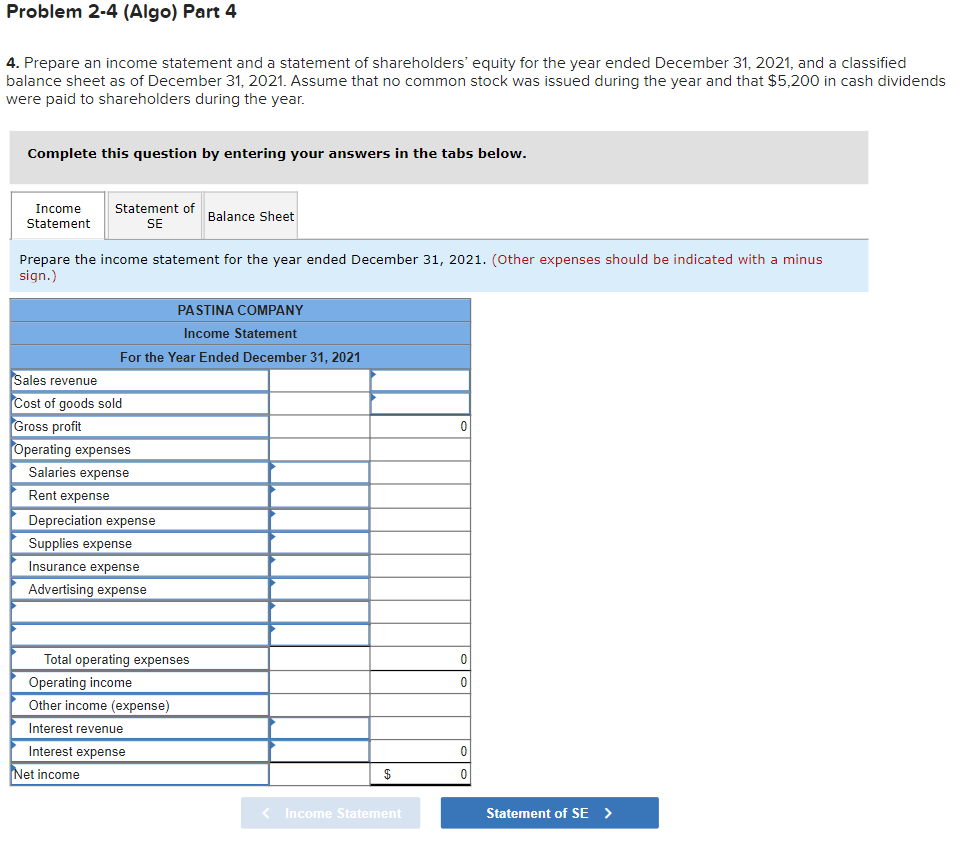Click the Insurance expense amount cell
Screen dimensions: 969x850
coord(318,565)
